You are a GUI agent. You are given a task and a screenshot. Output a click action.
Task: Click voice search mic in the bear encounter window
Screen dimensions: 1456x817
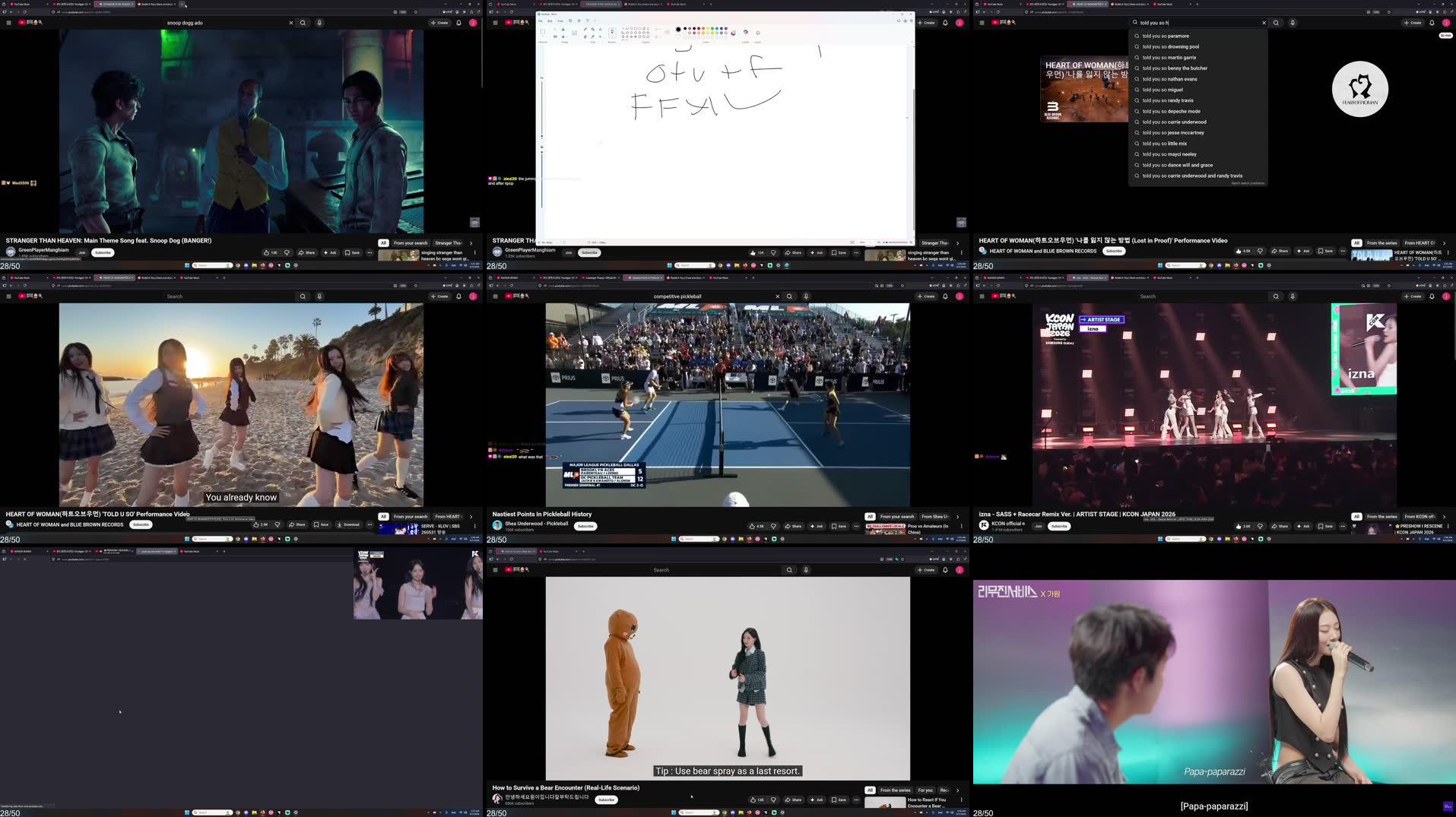806,570
